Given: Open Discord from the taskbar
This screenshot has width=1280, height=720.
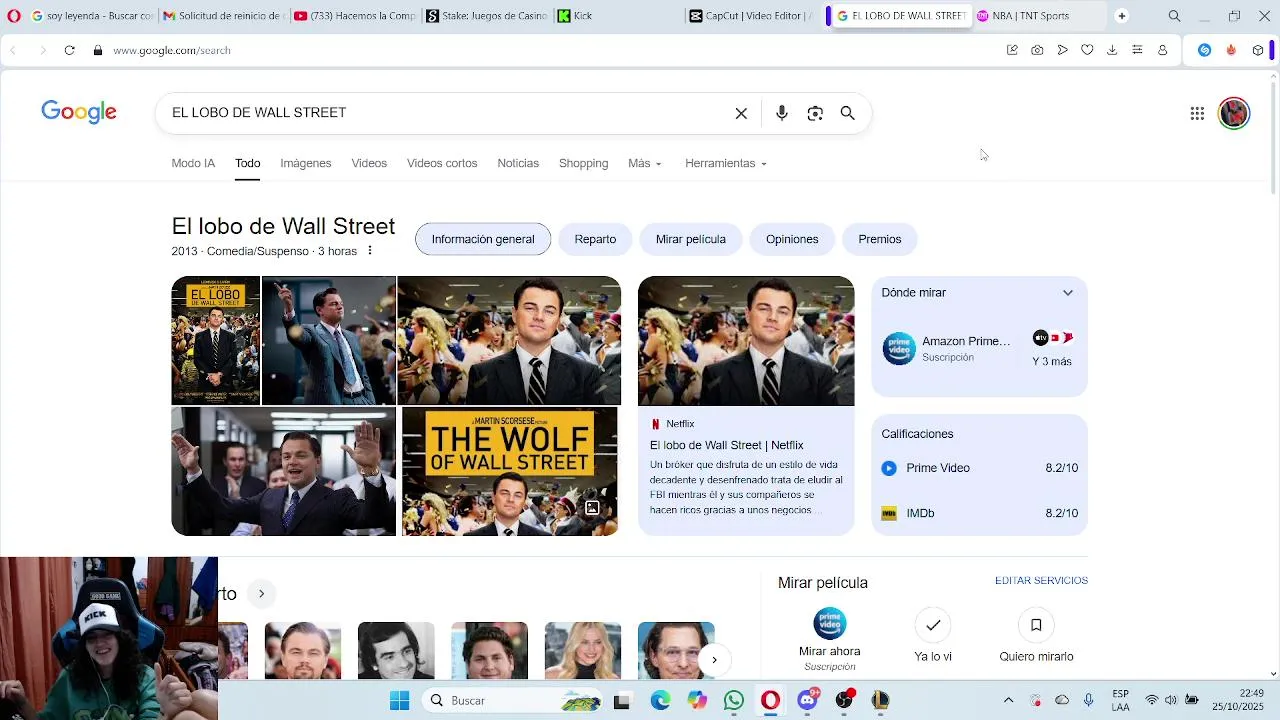Looking at the screenshot, I should (807, 700).
